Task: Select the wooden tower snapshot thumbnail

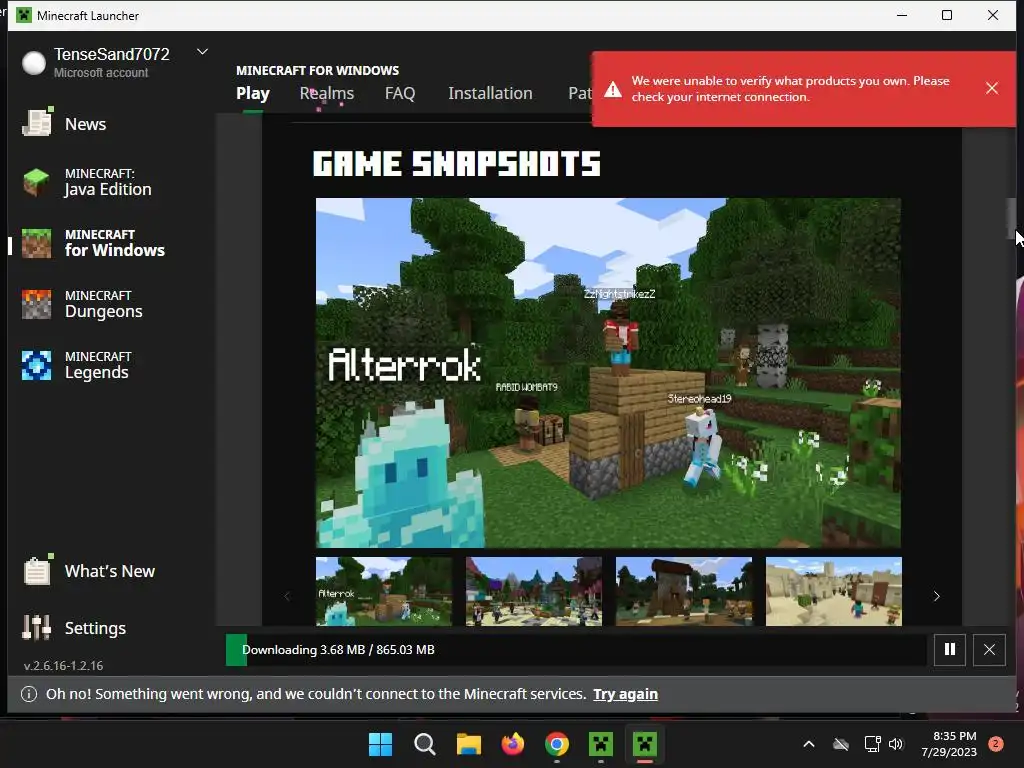Action: (684, 591)
